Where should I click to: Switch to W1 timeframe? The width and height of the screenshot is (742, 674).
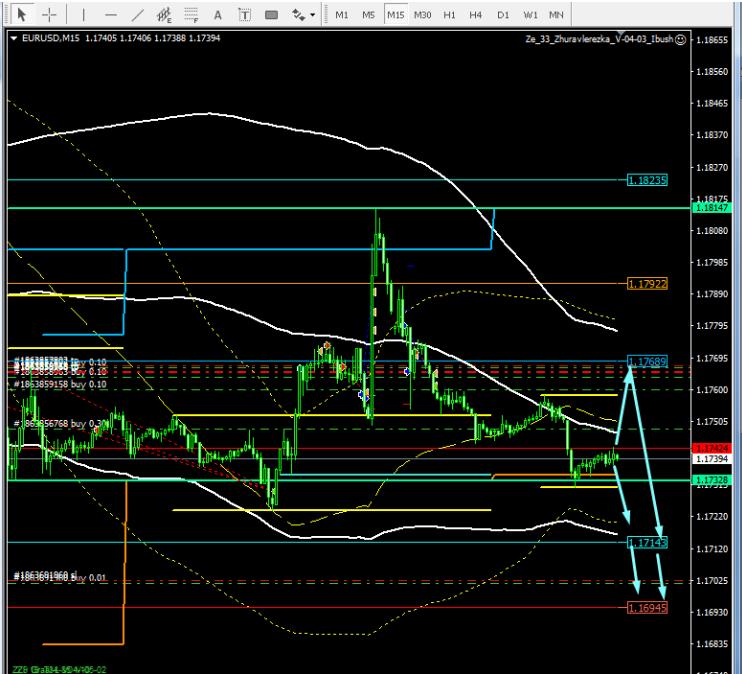(530, 15)
